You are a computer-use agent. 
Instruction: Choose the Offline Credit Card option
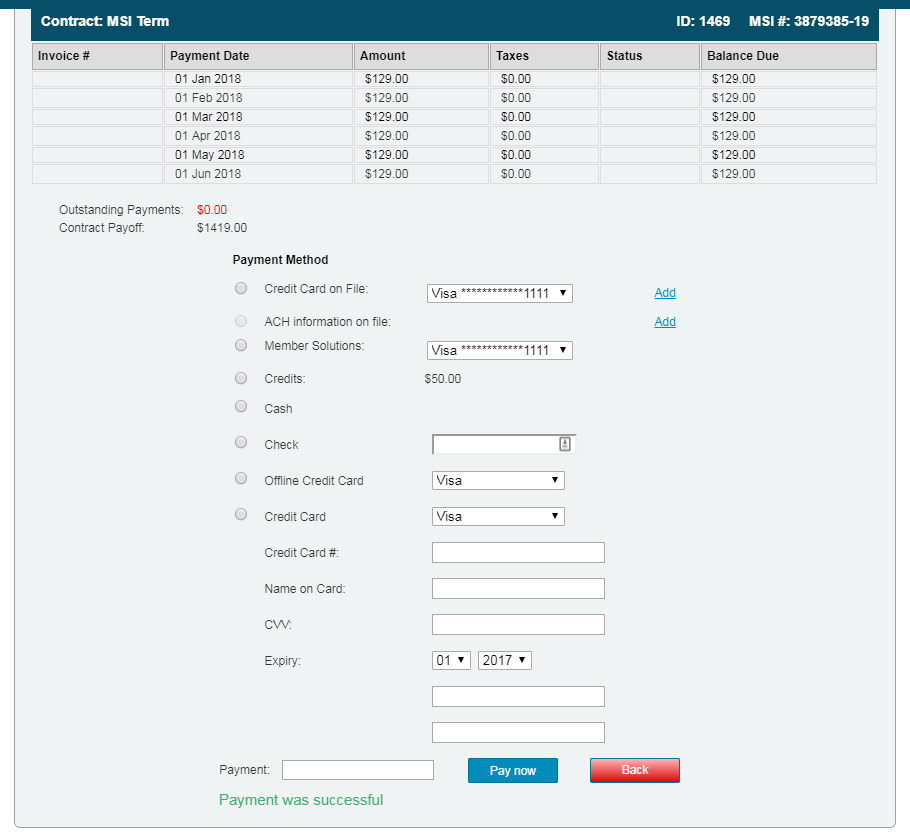click(241, 478)
